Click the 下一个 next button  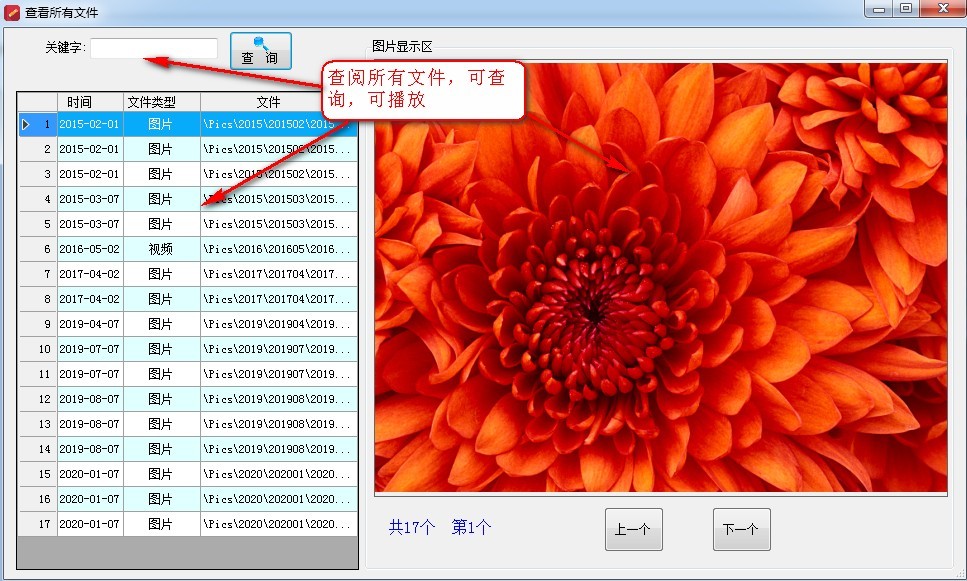(741, 529)
